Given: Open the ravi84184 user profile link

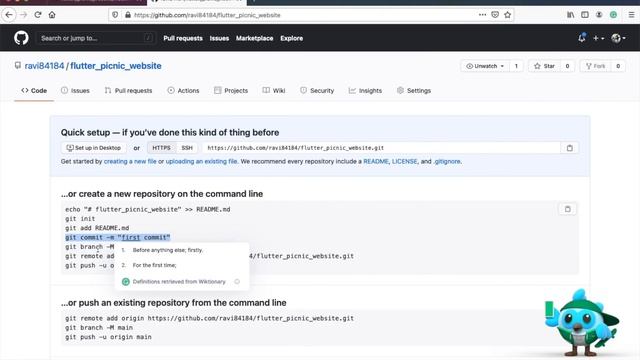Looking at the screenshot, I should (44, 66).
